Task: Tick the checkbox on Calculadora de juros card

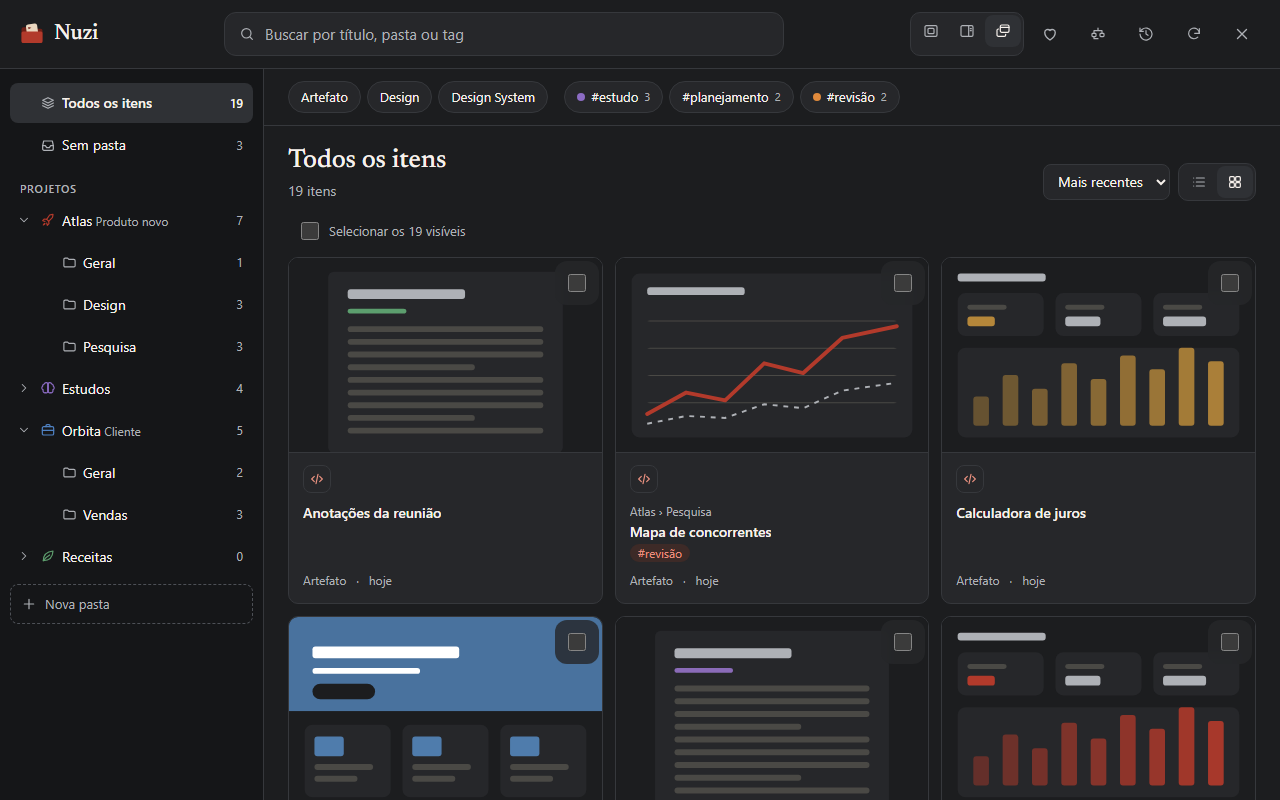Action: click(1230, 283)
